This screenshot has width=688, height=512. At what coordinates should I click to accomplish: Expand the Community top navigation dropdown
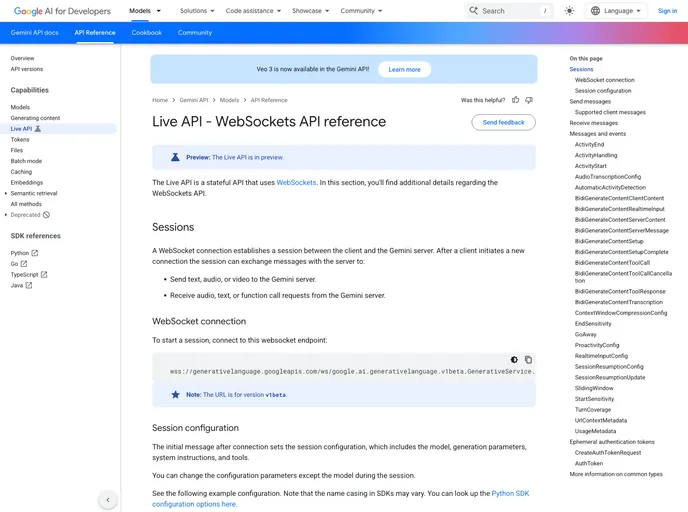coord(361,11)
